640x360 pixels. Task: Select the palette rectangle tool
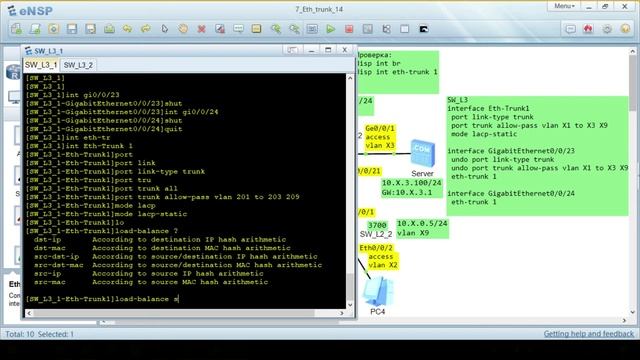pyautogui.click(x=256, y=29)
